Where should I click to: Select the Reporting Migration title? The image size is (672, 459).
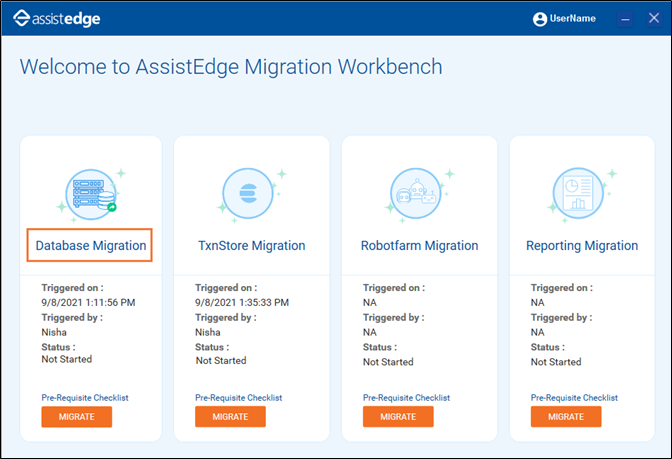click(582, 246)
